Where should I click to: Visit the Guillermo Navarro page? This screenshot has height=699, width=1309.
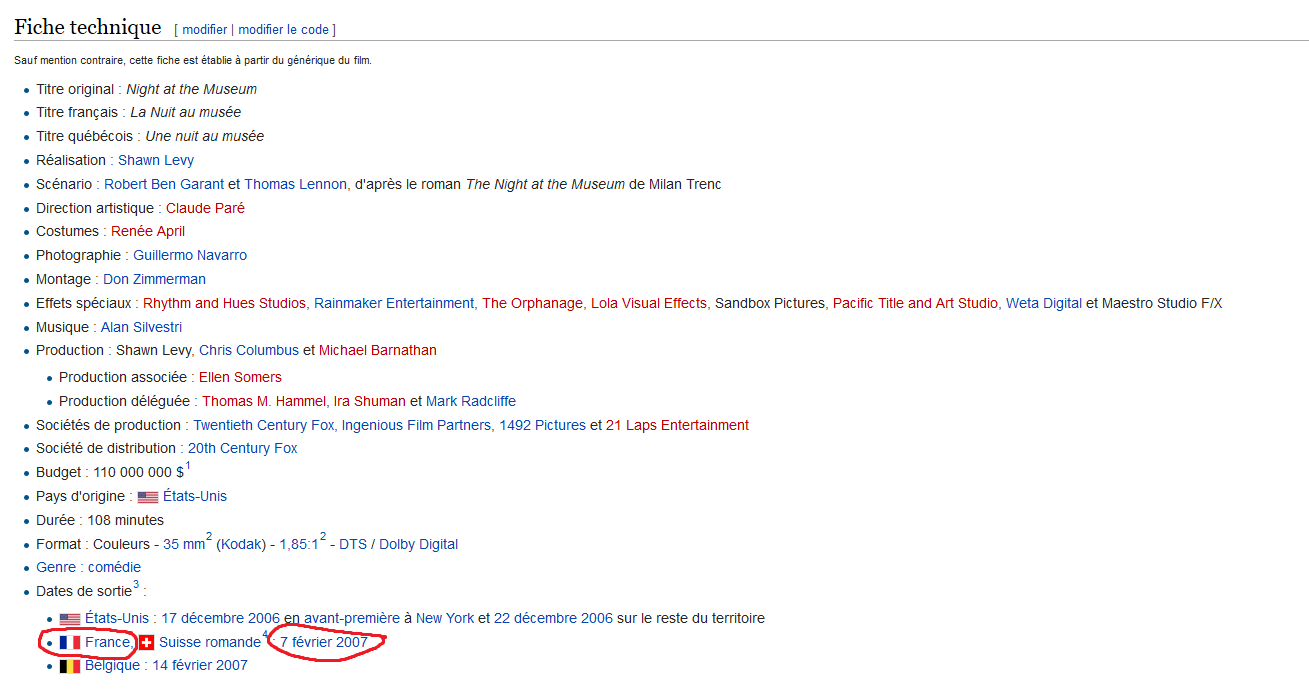pos(190,255)
